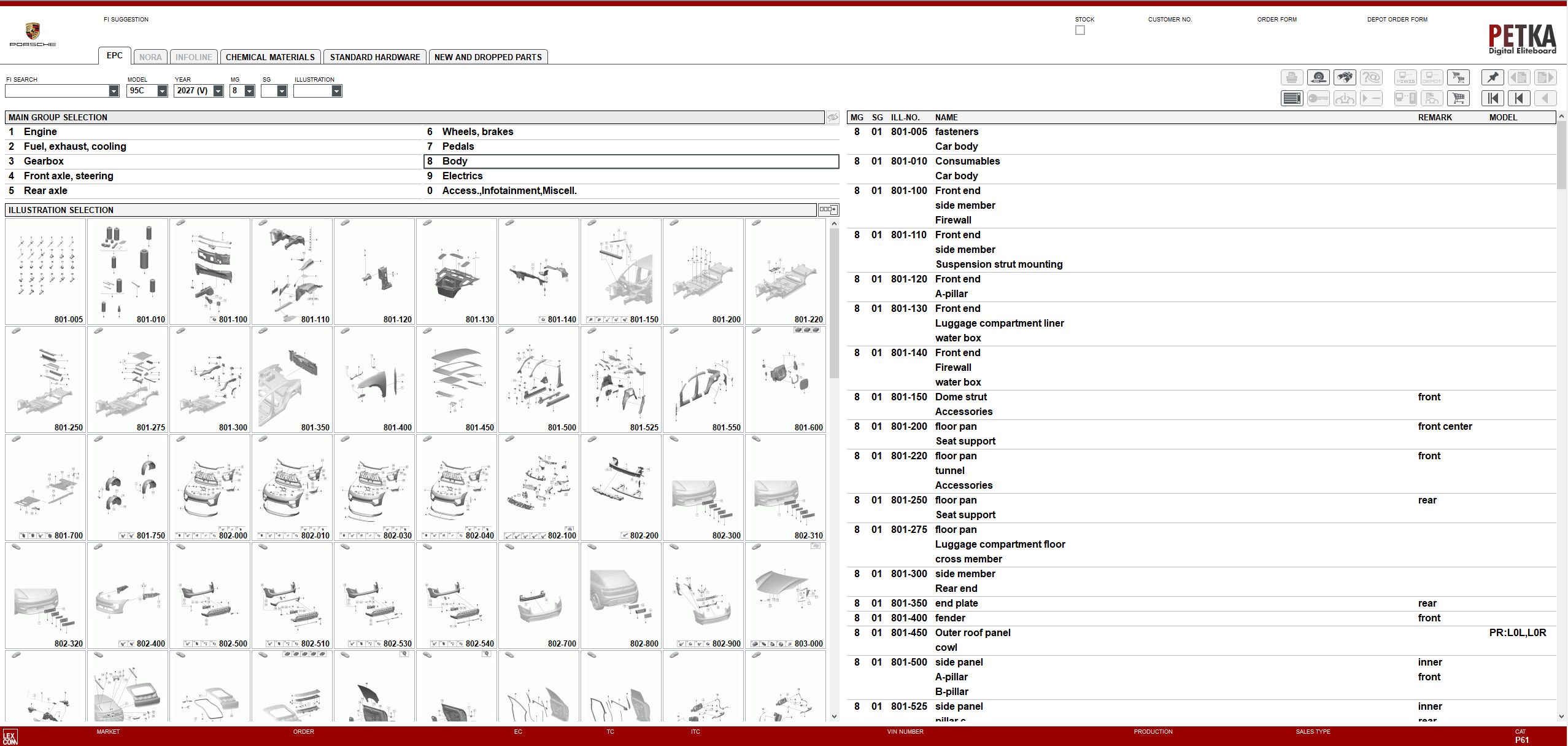
Task: Open the single shopping cart
Action: click(1458, 98)
